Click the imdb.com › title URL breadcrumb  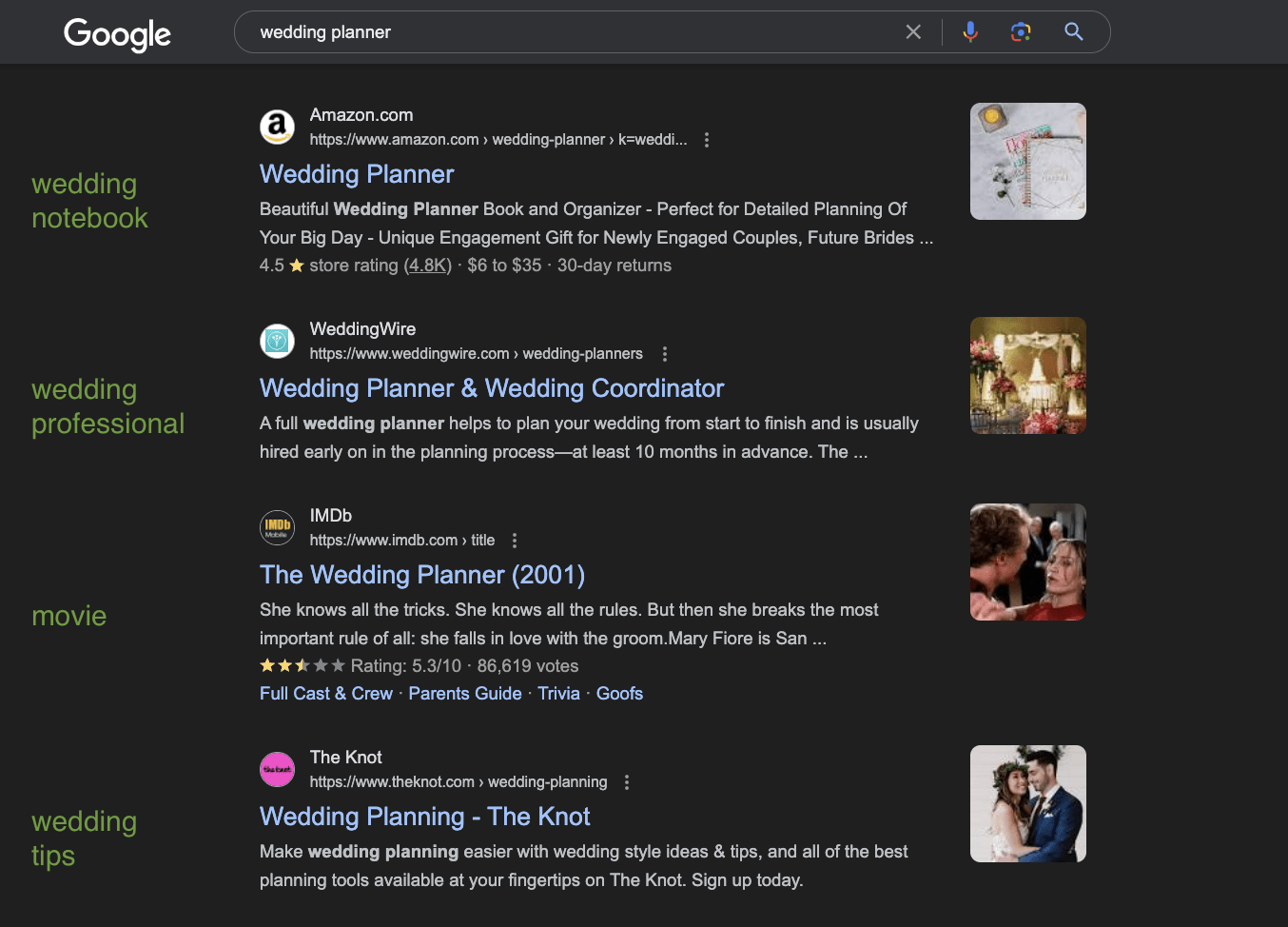point(402,541)
